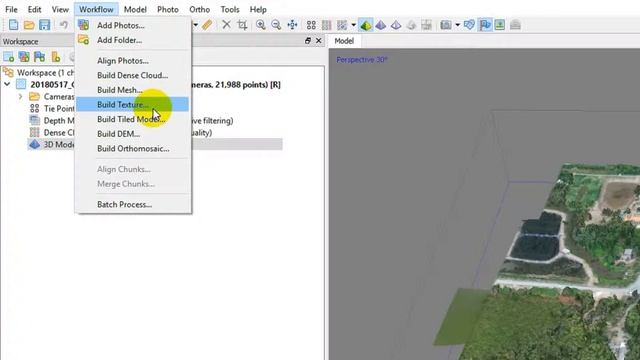
Task: Click Add Photos icon in Workspace toolbar
Action: 24,57
